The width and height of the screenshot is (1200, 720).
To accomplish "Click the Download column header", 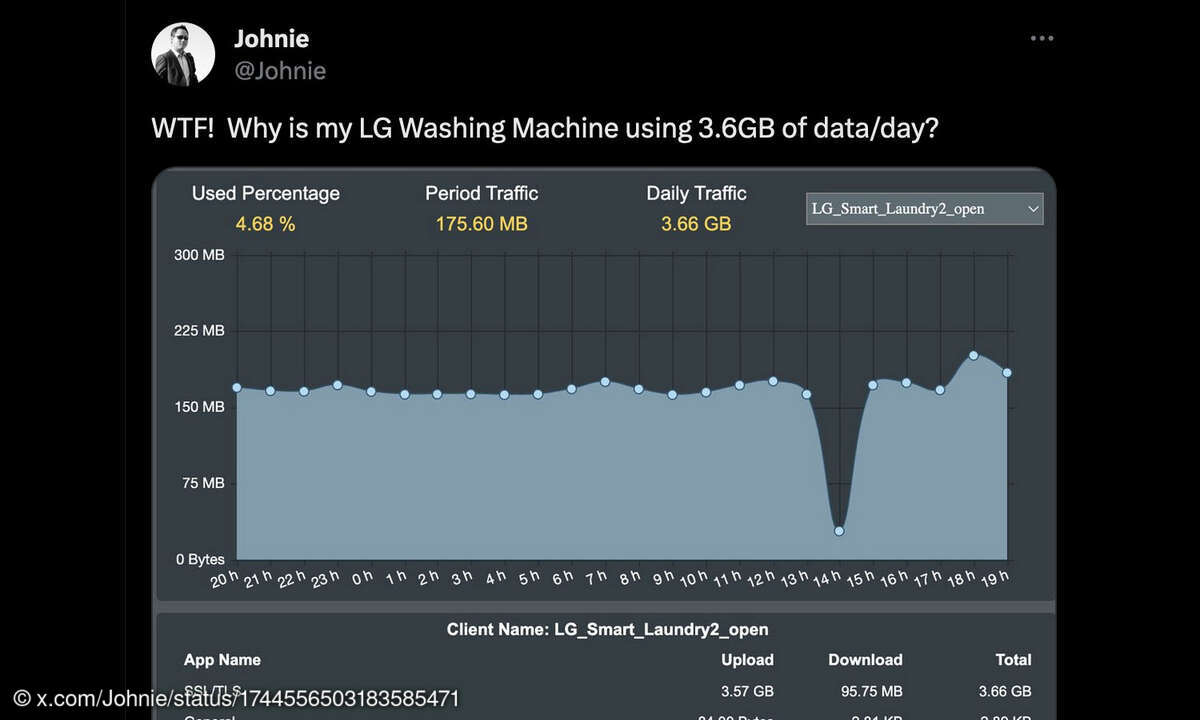I will tap(866, 660).
